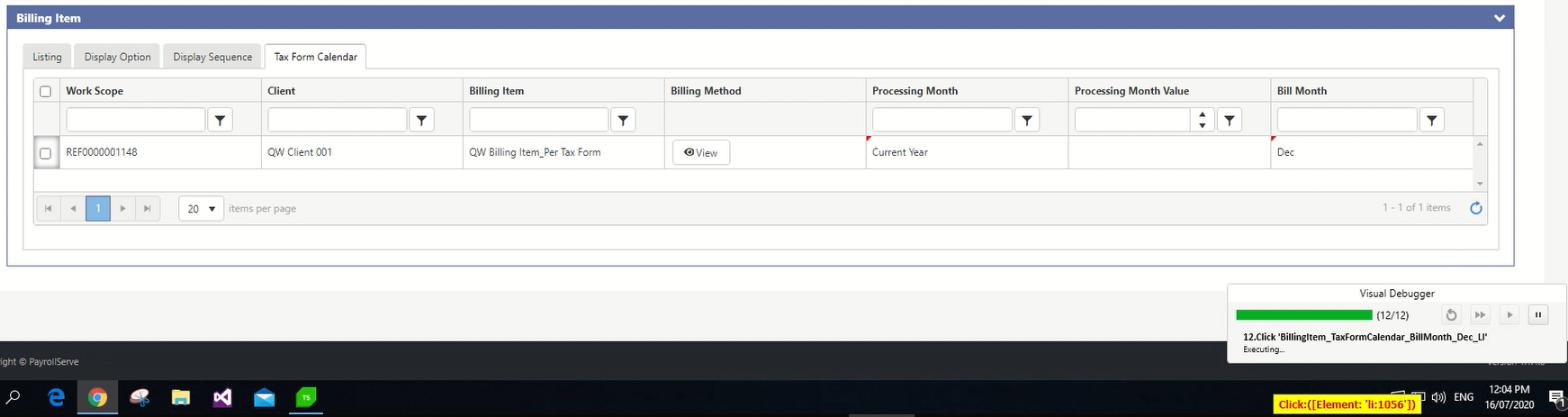
Task: Open the Processing Month filter icon
Action: coord(1027,120)
